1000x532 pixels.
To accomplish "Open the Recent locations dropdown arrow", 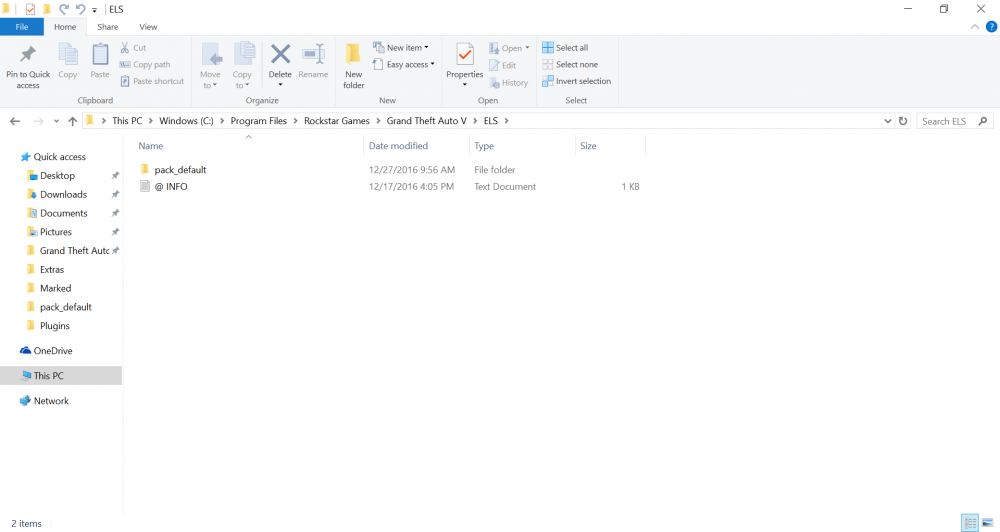I will tap(56, 121).
